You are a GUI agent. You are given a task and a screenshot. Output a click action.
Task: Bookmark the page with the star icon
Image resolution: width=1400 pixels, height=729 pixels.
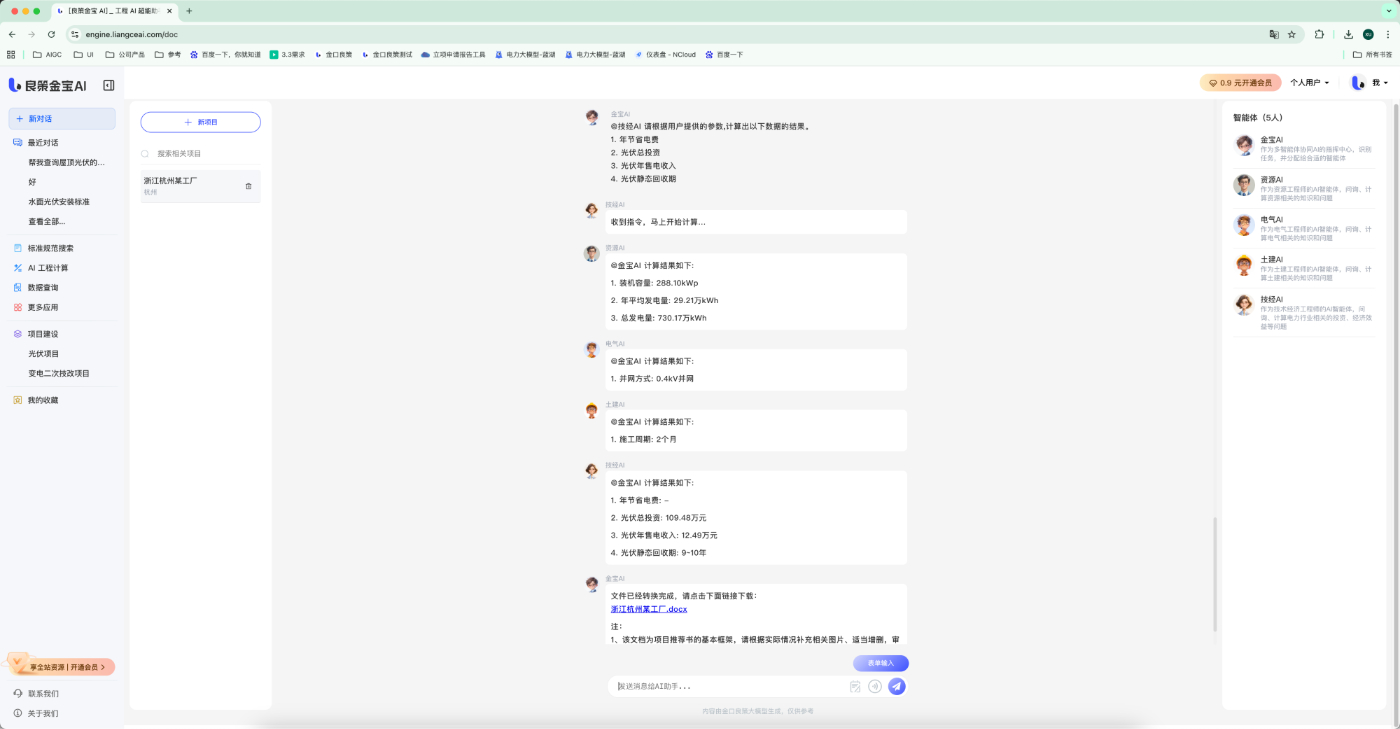(x=1292, y=34)
